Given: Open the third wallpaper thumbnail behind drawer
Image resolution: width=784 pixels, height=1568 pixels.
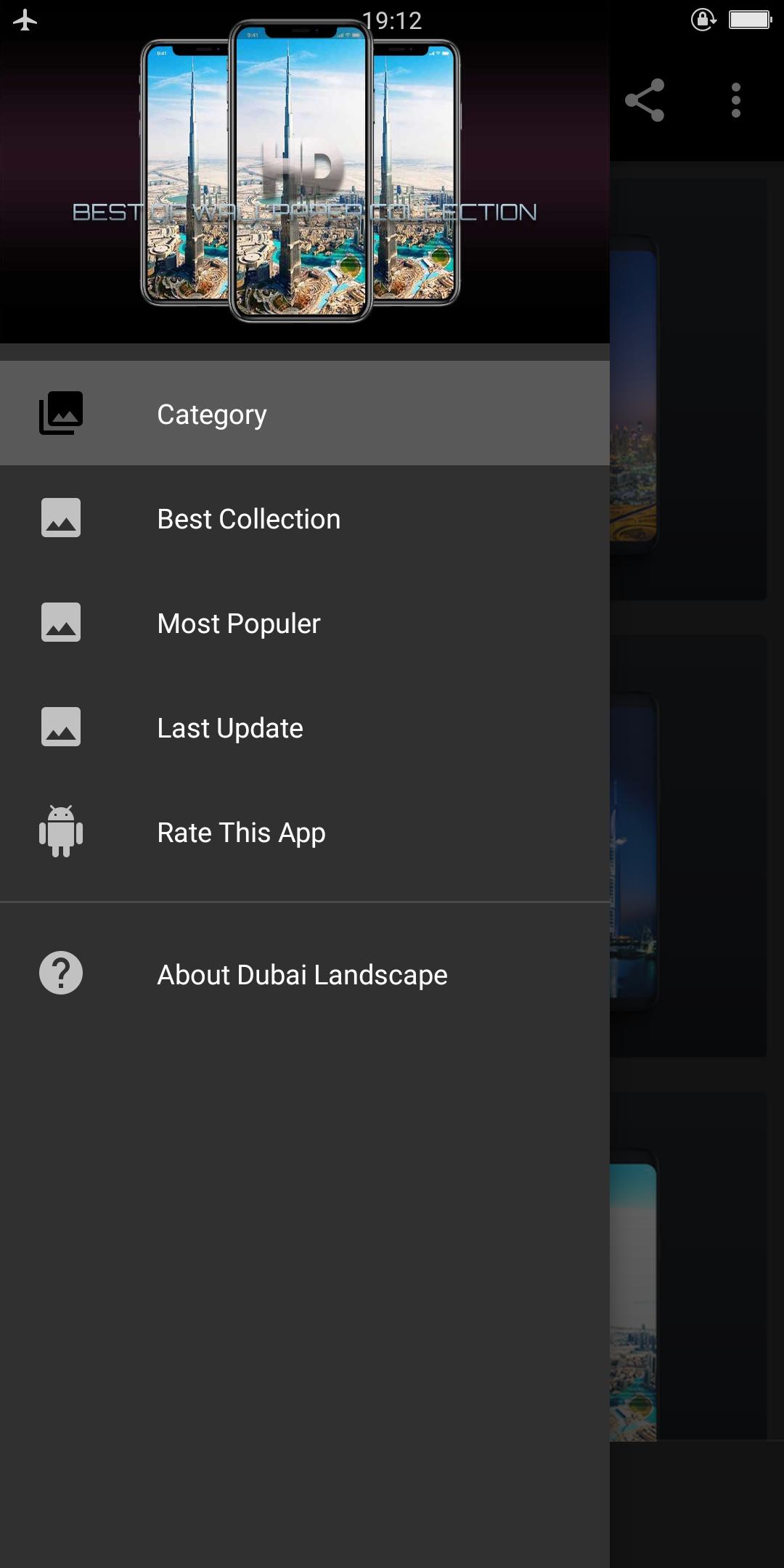Looking at the screenshot, I should 688,1266.
